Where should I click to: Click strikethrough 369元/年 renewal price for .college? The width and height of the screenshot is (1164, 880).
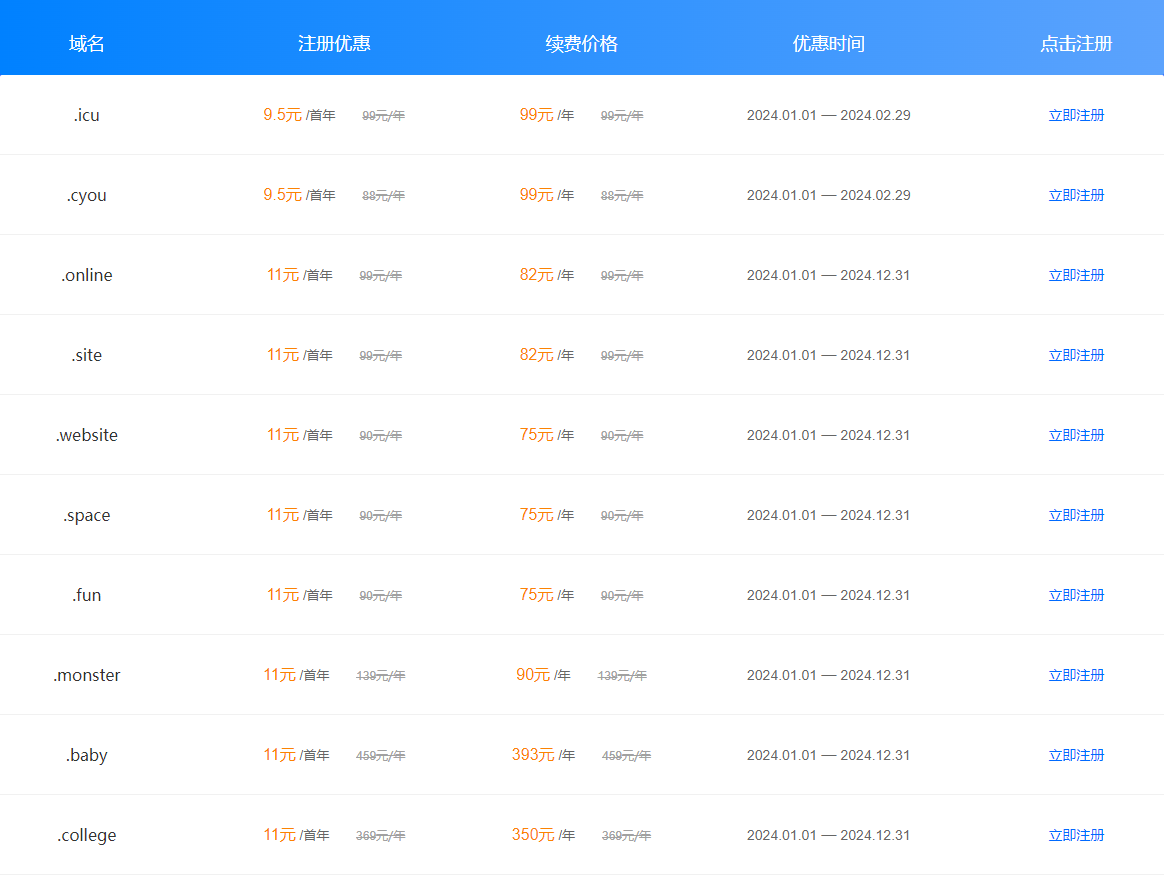pyautogui.click(x=627, y=836)
